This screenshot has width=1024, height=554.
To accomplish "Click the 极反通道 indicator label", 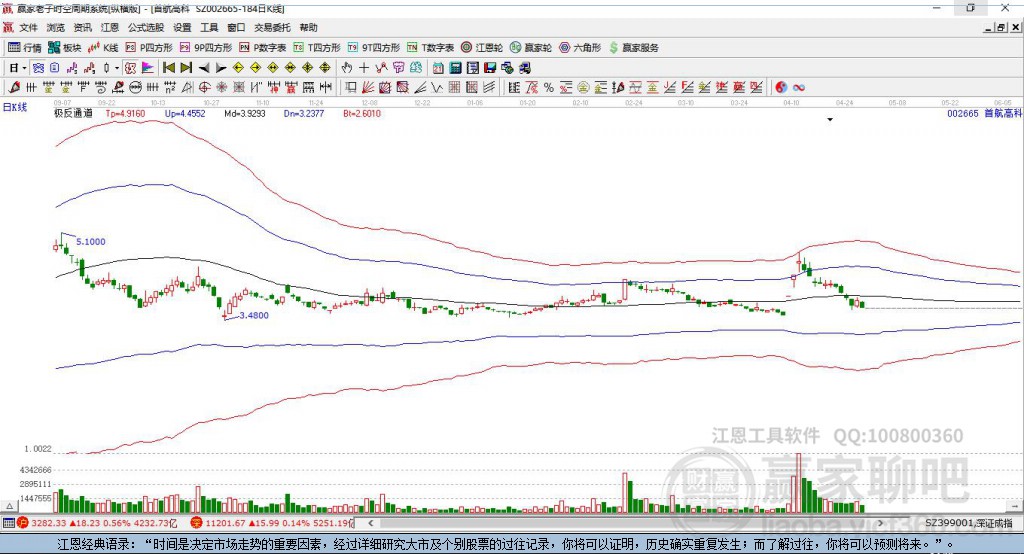I will click(x=73, y=113).
